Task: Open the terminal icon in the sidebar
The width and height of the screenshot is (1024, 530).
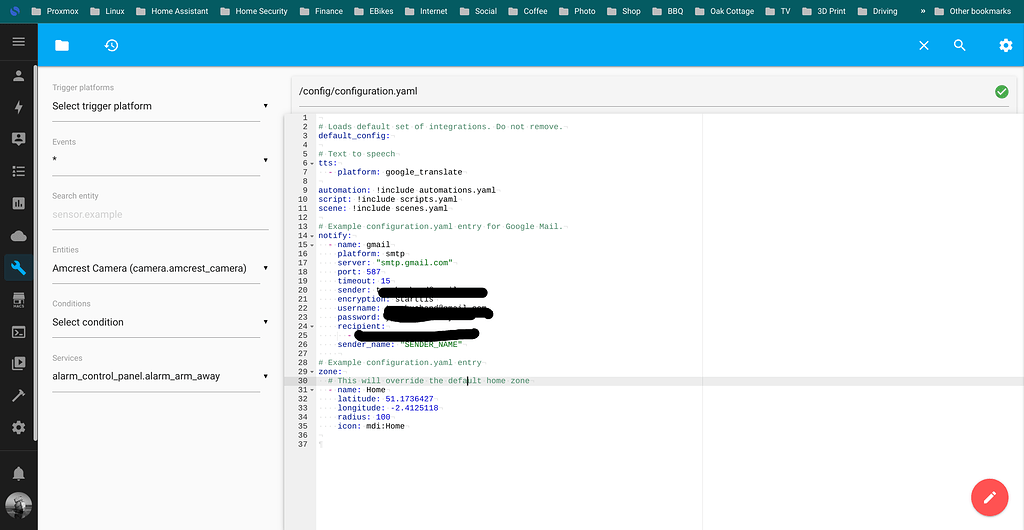Action: point(18,332)
